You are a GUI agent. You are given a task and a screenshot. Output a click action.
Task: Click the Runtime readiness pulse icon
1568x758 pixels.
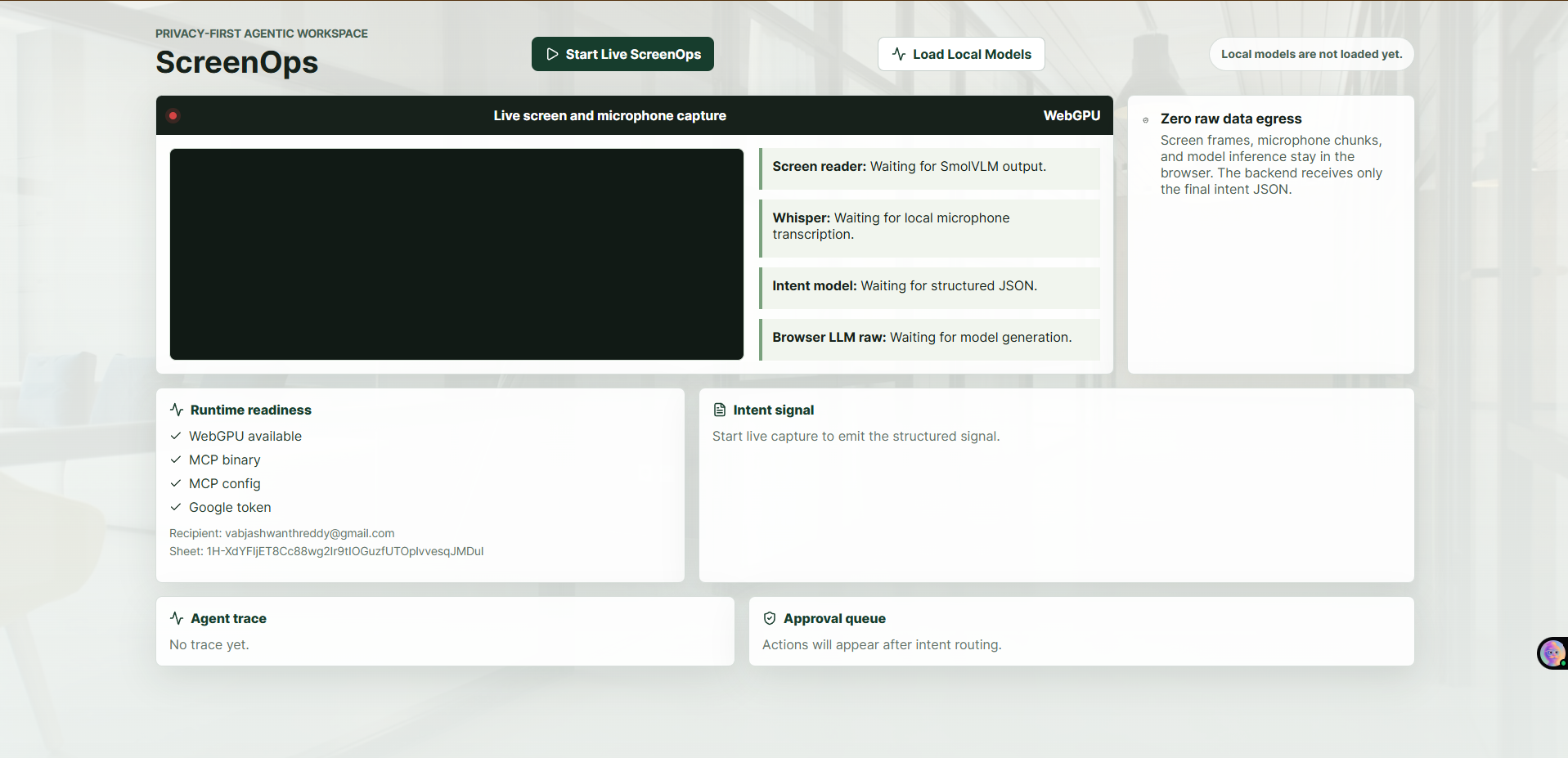tap(177, 410)
